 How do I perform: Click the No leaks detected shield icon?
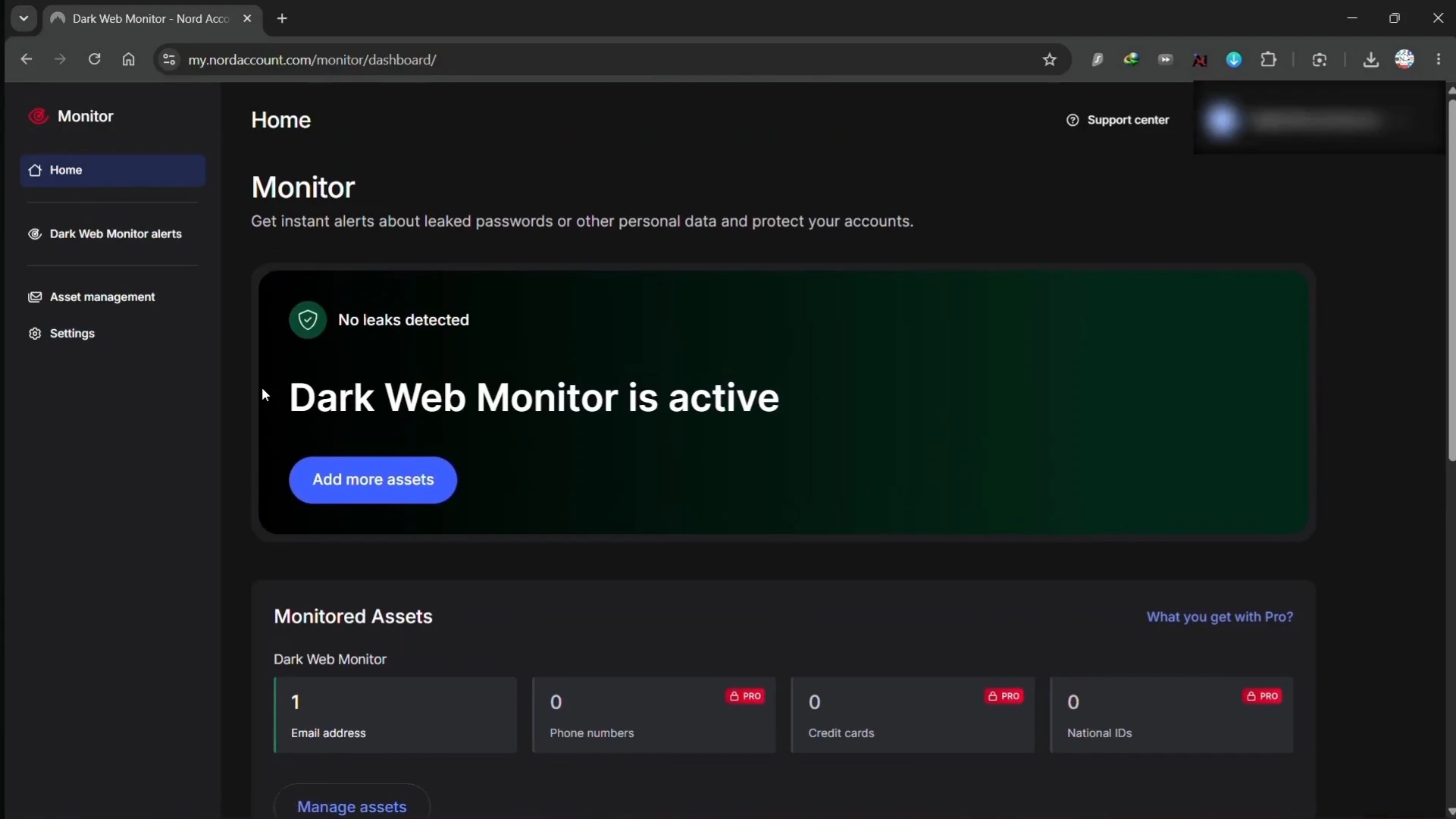[x=308, y=320]
